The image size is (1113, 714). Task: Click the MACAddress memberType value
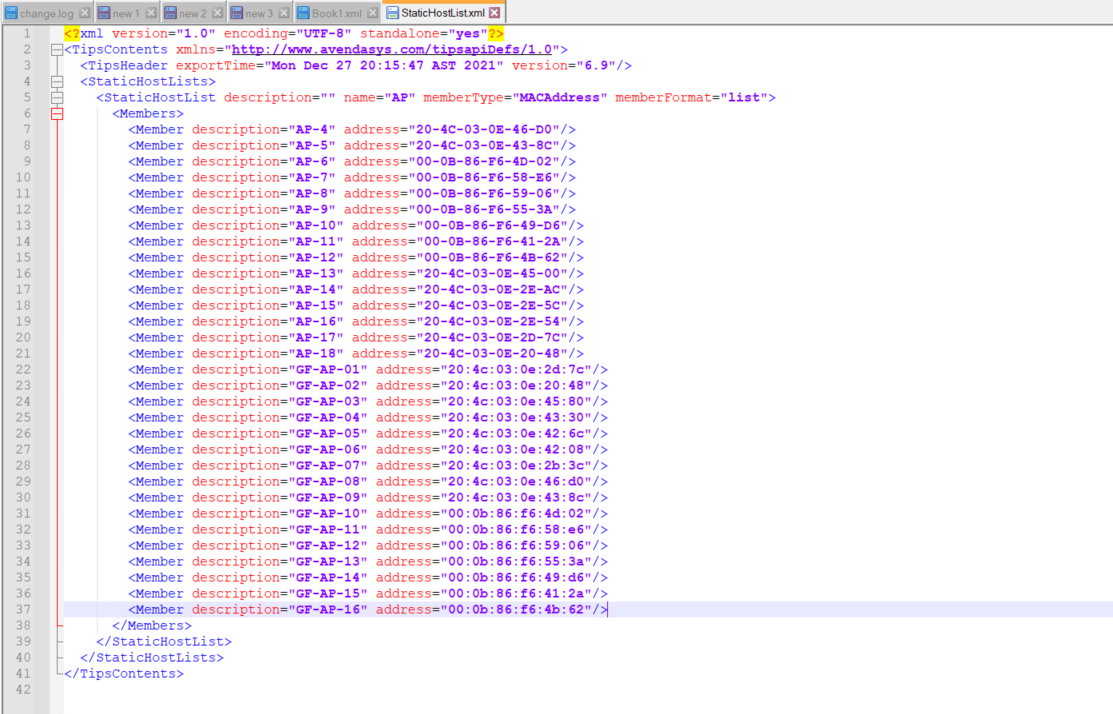[x=560, y=98]
